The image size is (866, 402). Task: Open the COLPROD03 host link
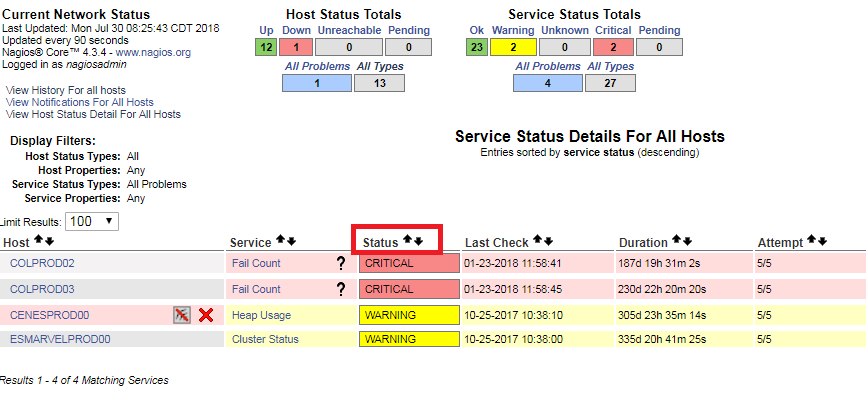tap(42, 290)
